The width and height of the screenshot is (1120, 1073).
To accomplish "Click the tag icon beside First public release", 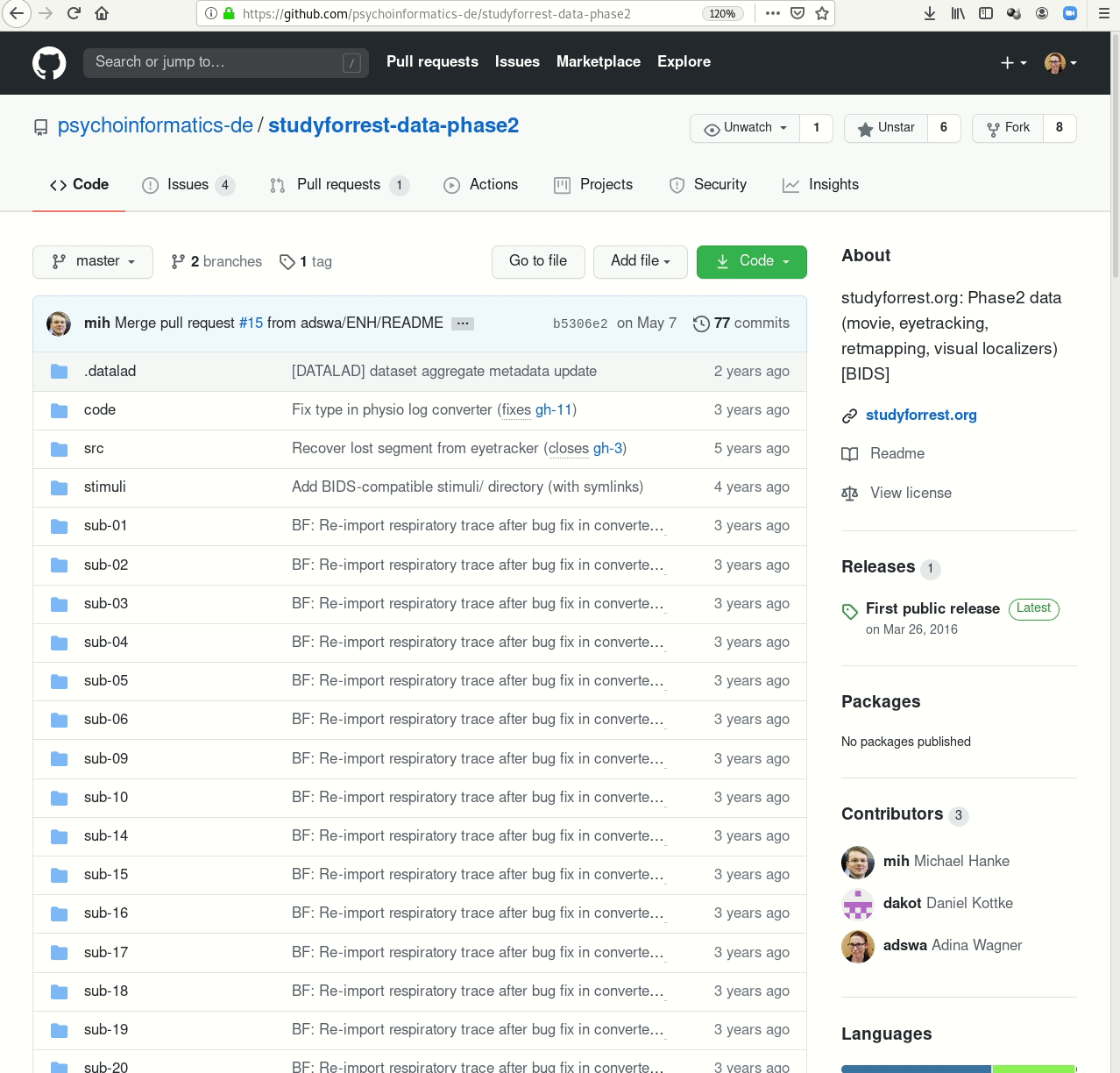I will coord(849,611).
